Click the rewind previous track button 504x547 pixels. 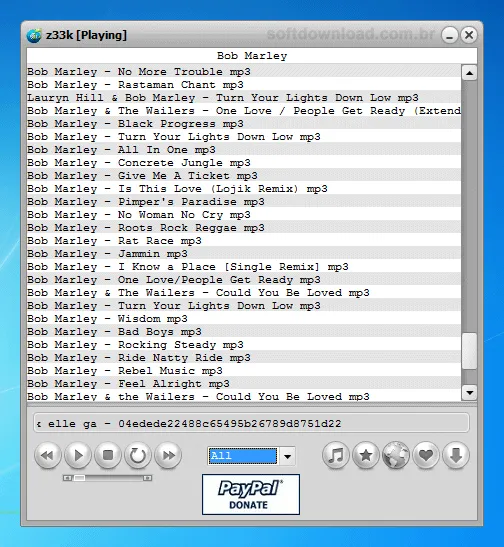pos(48,455)
